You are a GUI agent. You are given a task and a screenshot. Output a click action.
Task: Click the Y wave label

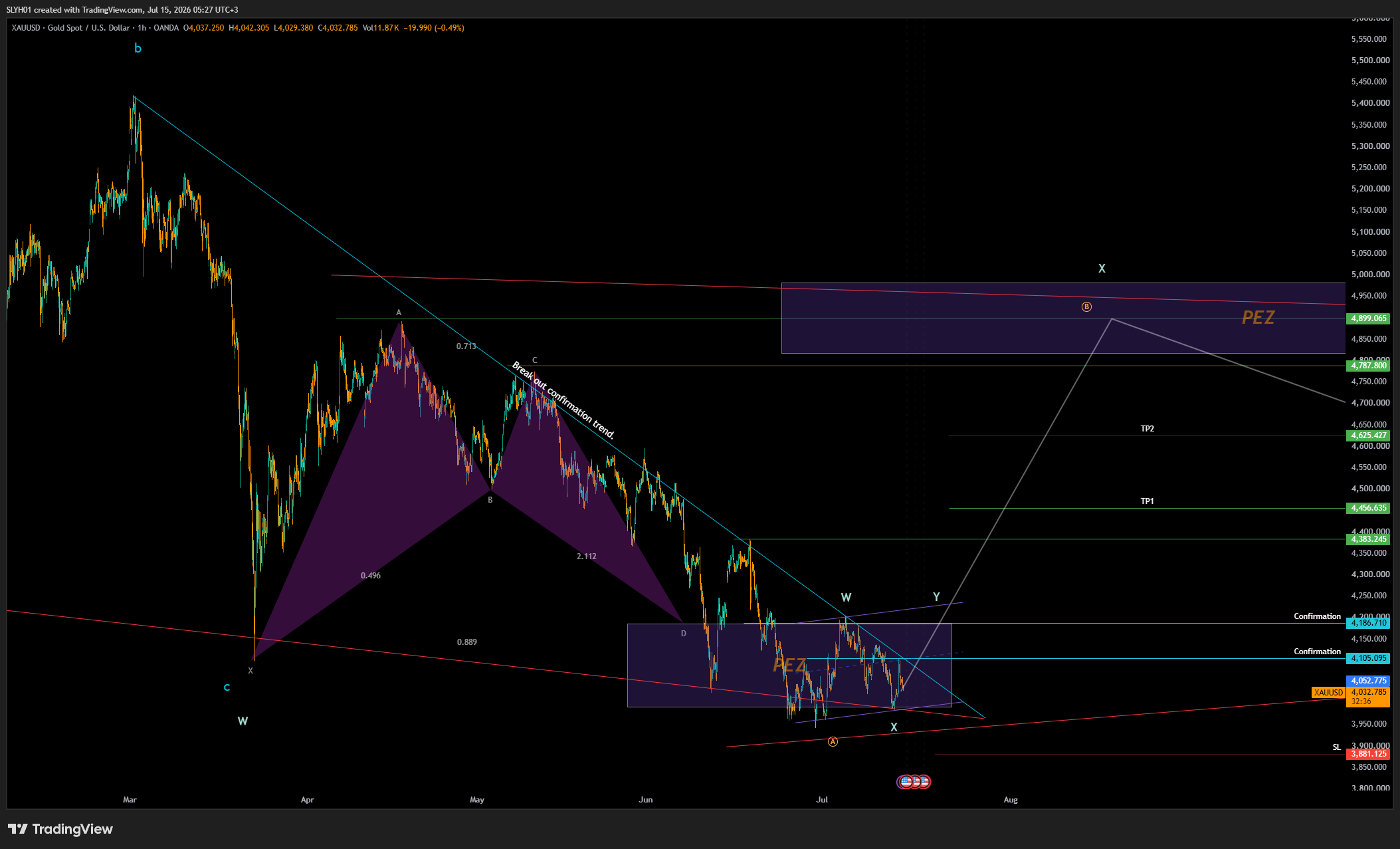tap(936, 597)
